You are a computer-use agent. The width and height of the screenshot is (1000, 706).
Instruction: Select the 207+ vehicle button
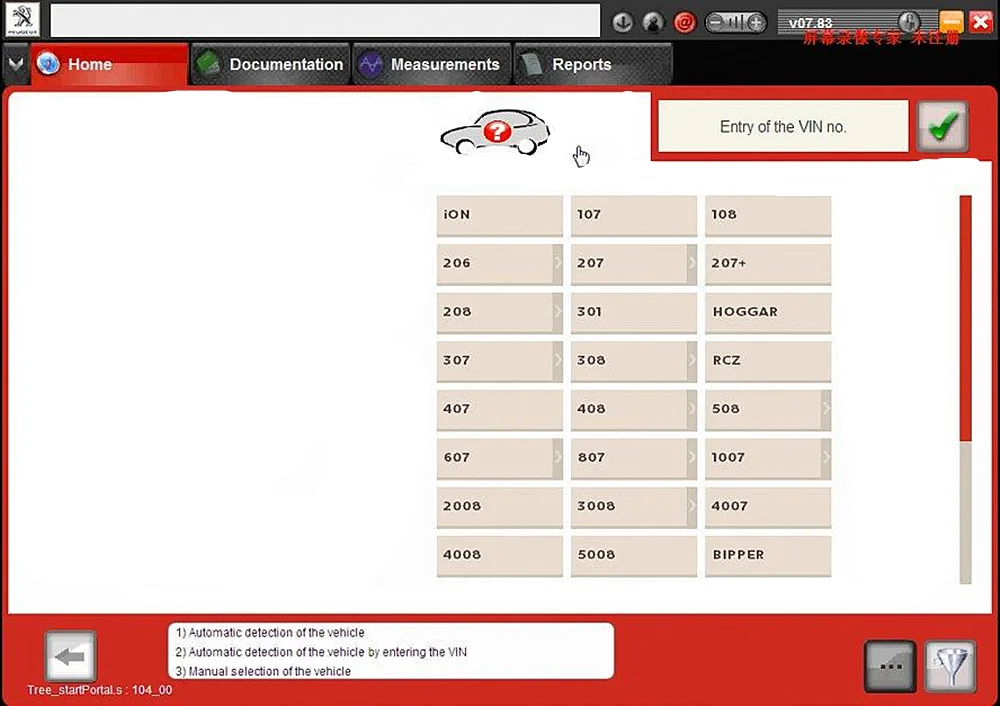(x=768, y=263)
